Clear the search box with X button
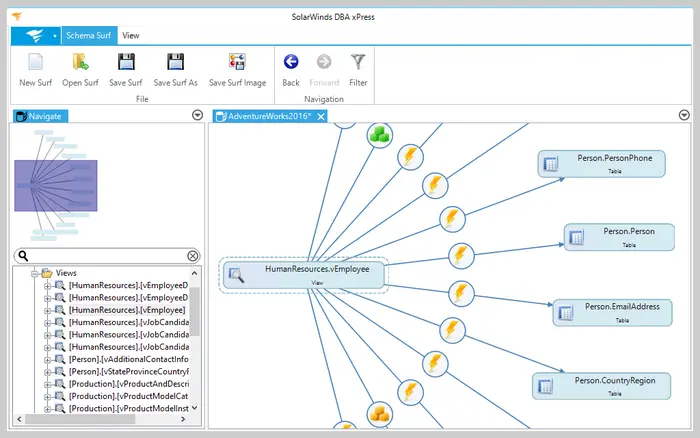This screenshot has height=438, width=700. pos(193,256)
